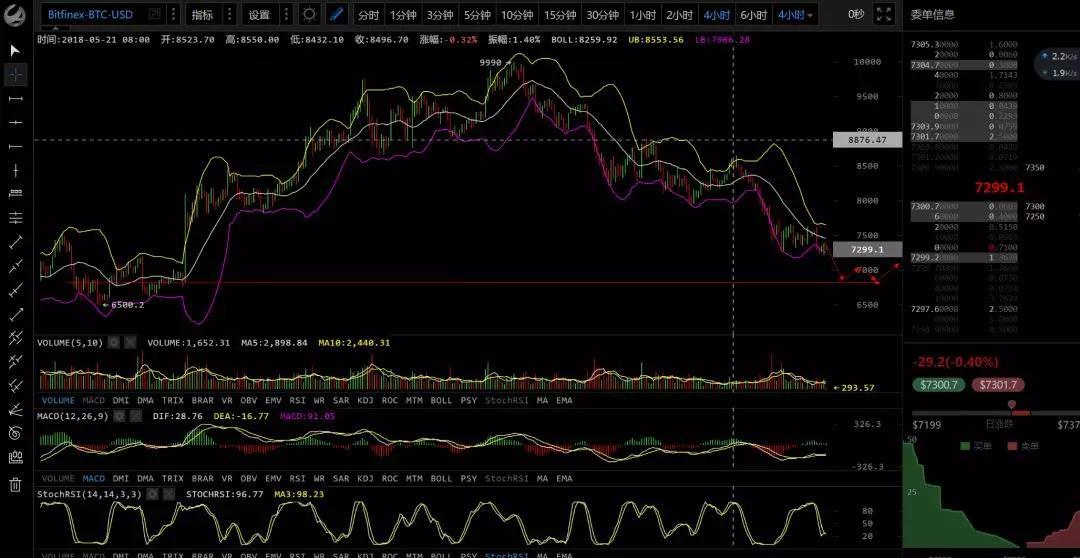Toggle the green 买单 depth legend
The image size is (1080, 558).
pos(975,446)
